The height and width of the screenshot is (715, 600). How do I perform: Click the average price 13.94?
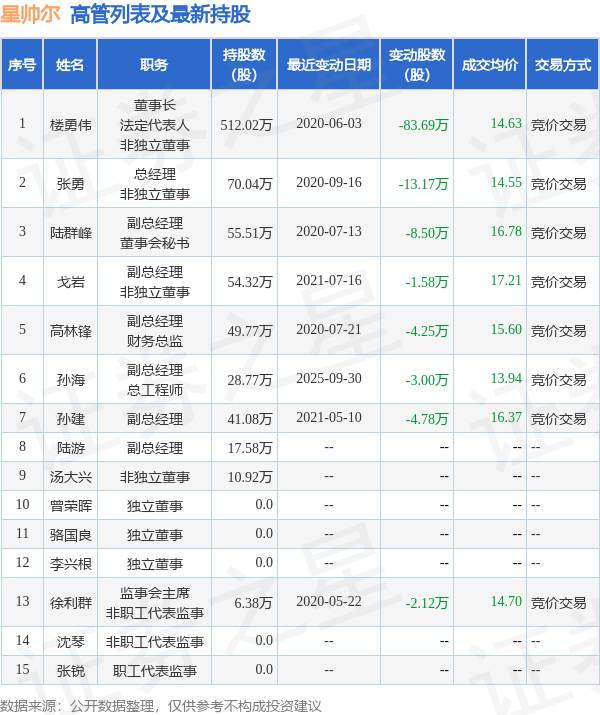click(506, 378)
